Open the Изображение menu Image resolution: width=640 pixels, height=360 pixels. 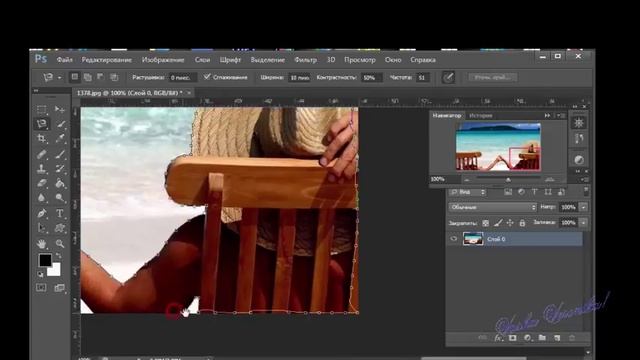pos(163,60)
